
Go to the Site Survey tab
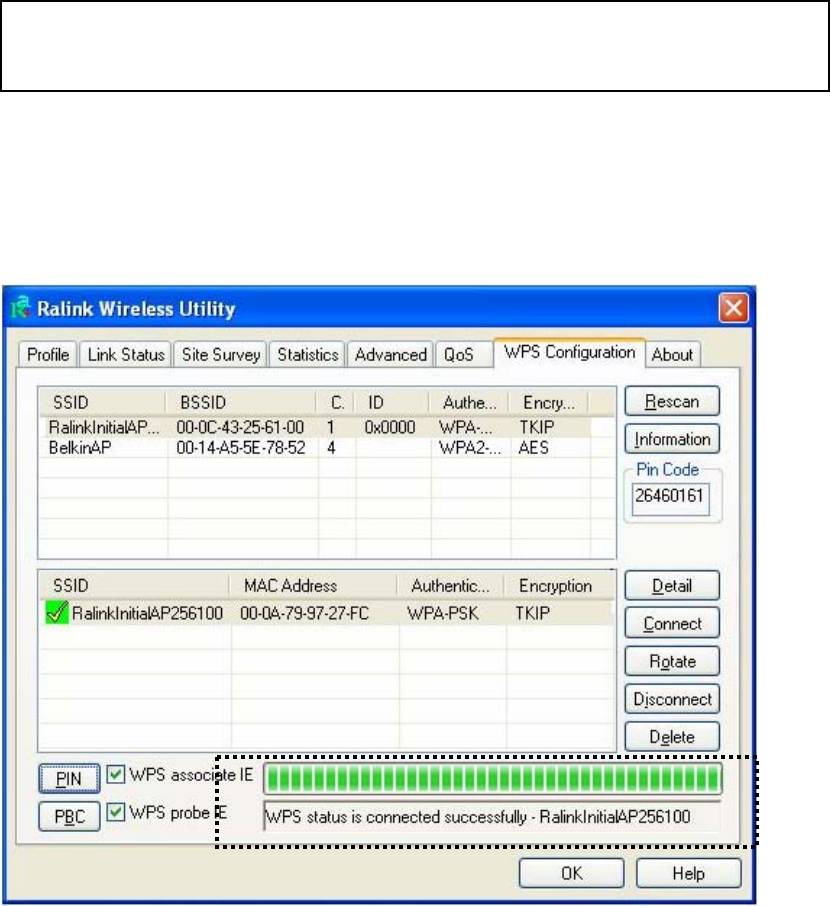221,354
